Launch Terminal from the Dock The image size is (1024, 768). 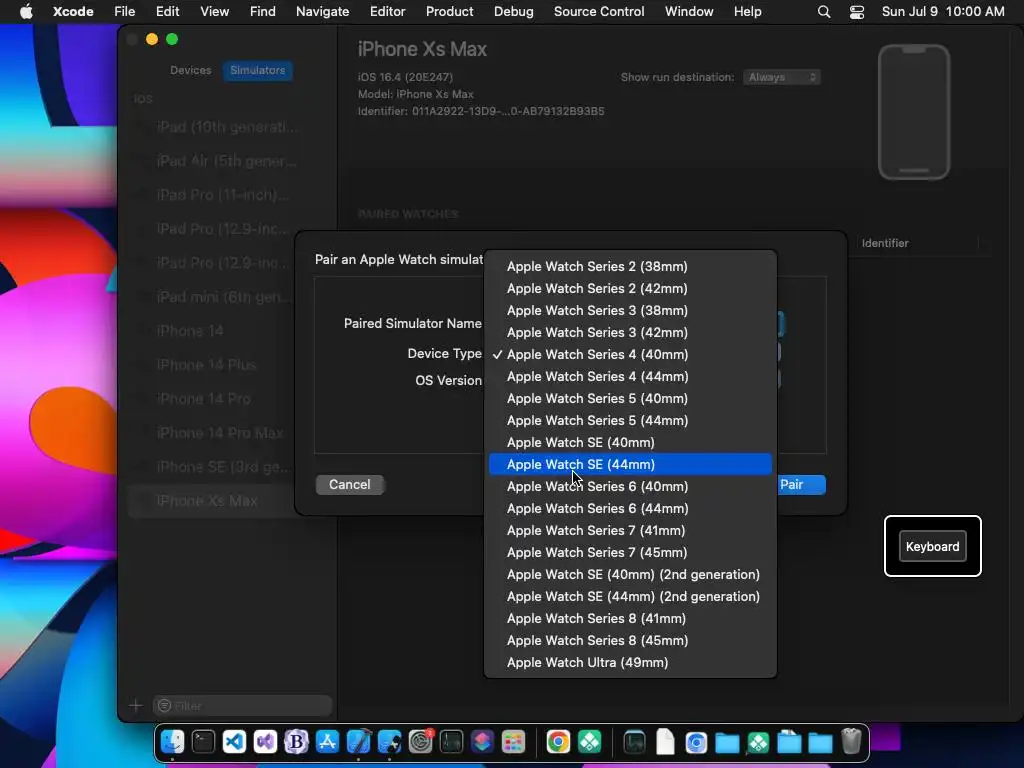[x=203, y=742]
